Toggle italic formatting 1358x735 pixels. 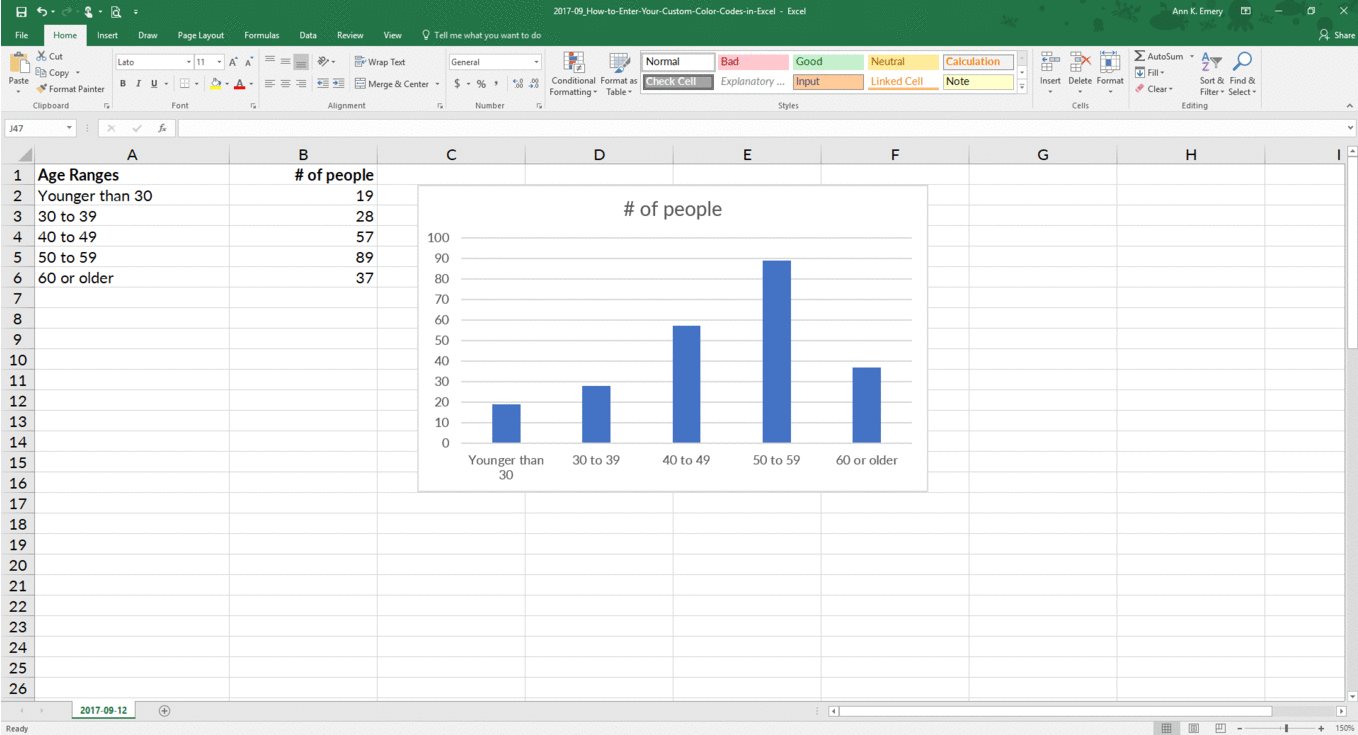(x=137, y=83)
